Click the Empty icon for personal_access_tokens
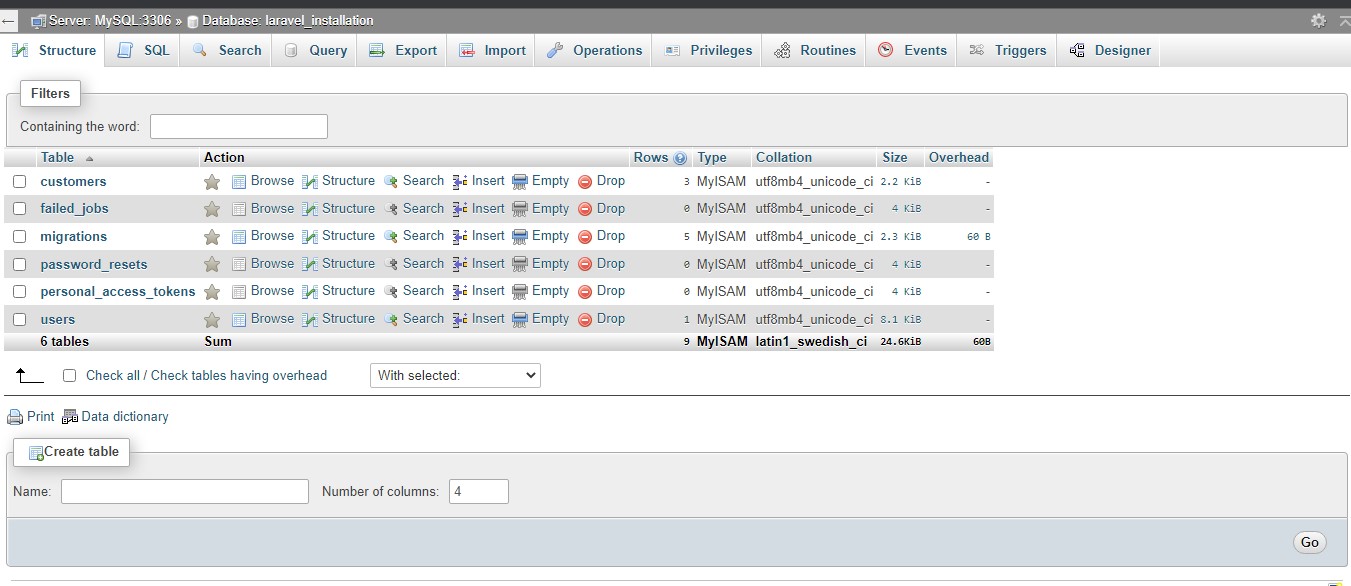This screenshot has height=586, width=1351. point(520,292)
